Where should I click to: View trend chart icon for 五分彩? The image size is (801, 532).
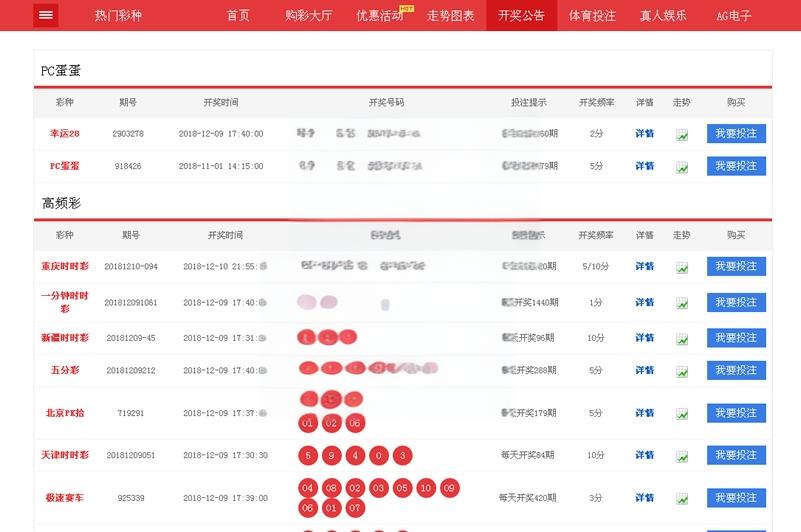682,371
